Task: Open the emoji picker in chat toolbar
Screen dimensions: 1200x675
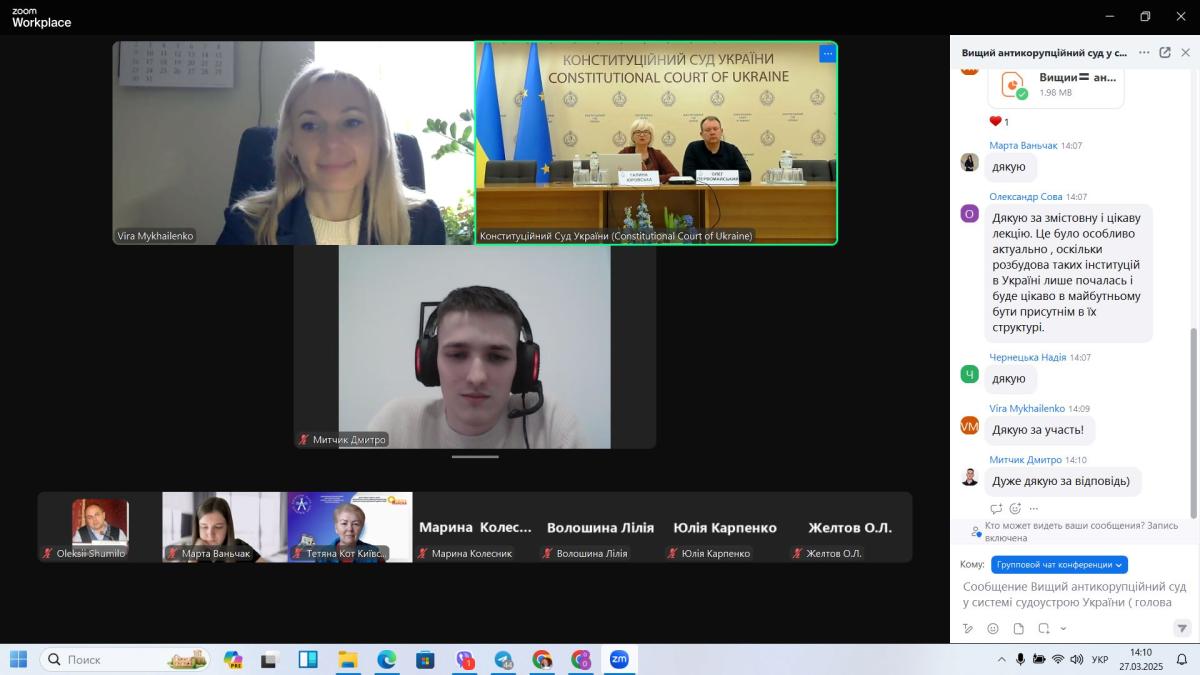Action: pyautogui.click(x=993, y=629)
